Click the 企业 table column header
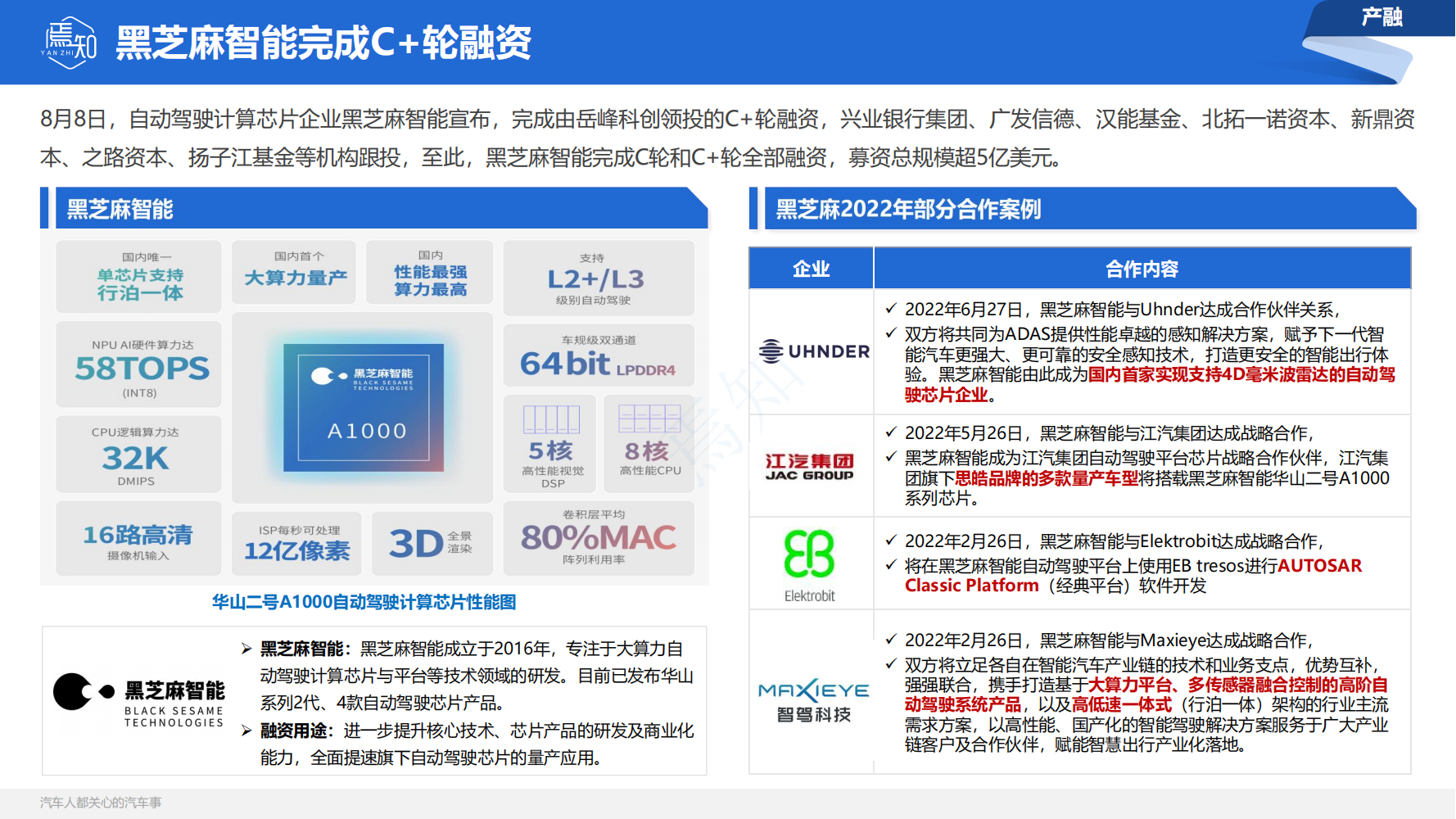The height and width of the screenshot is (819, 1456). tap(811, 269)
